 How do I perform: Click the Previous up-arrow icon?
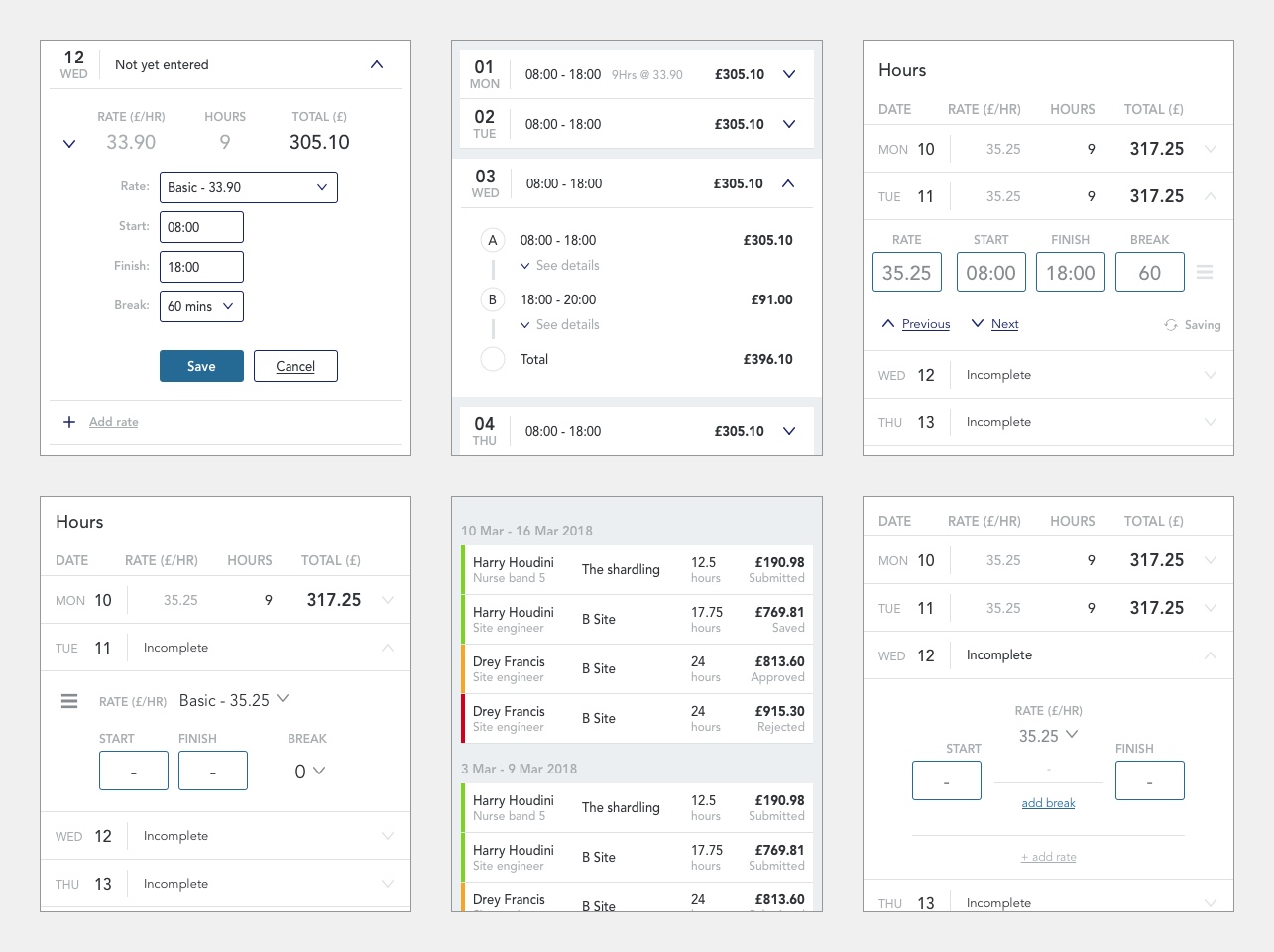888,324
